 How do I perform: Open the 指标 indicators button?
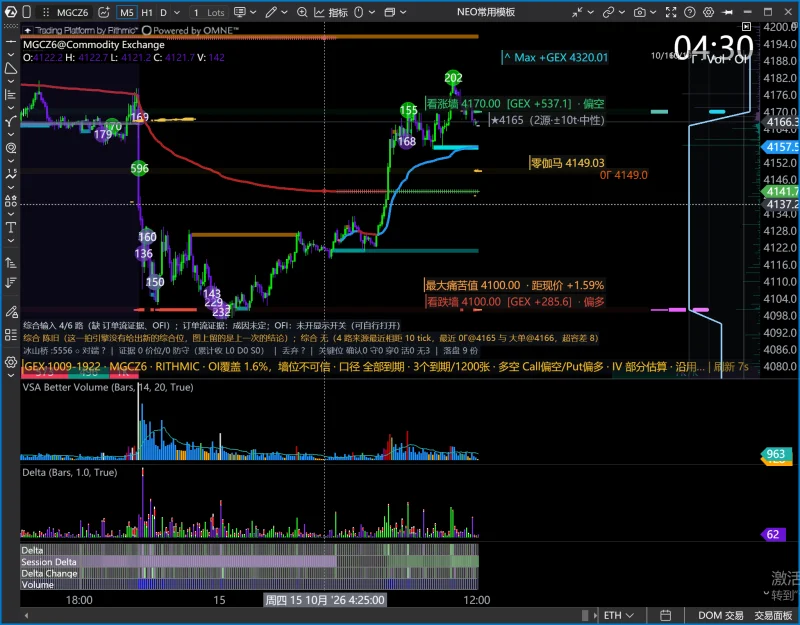pos(331,12)
